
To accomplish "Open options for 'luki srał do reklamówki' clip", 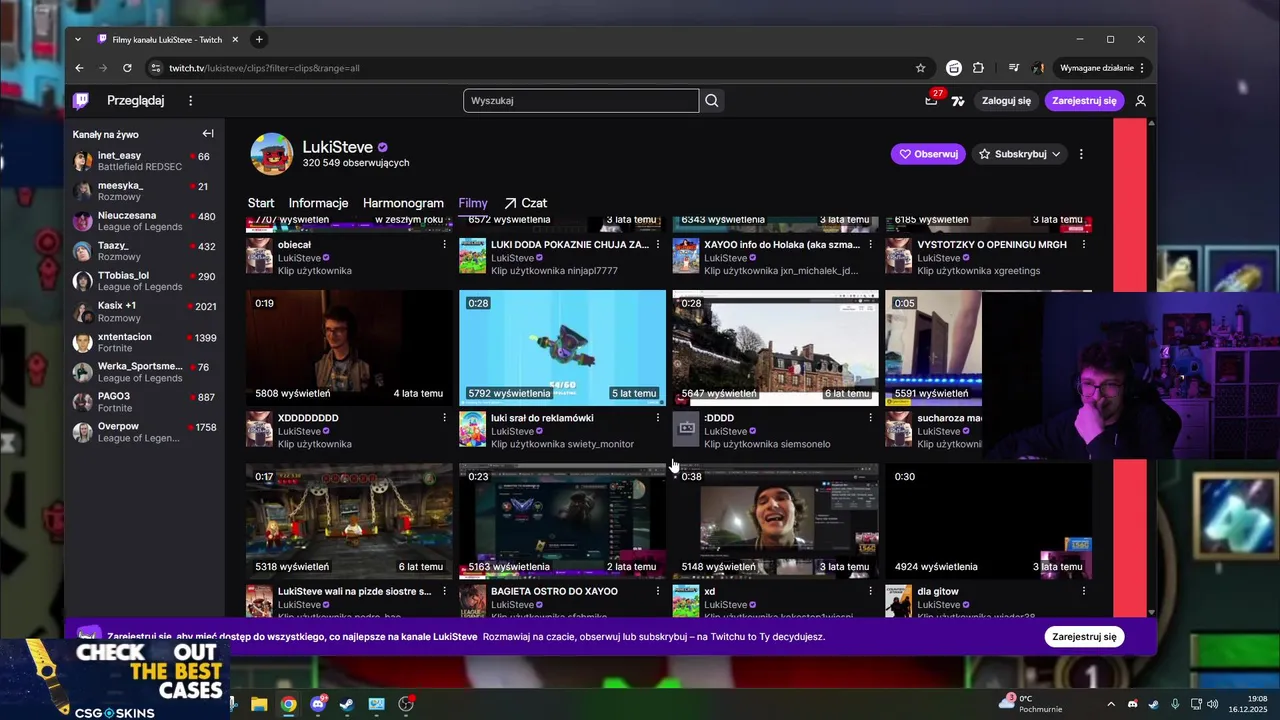I will (657, 417).
